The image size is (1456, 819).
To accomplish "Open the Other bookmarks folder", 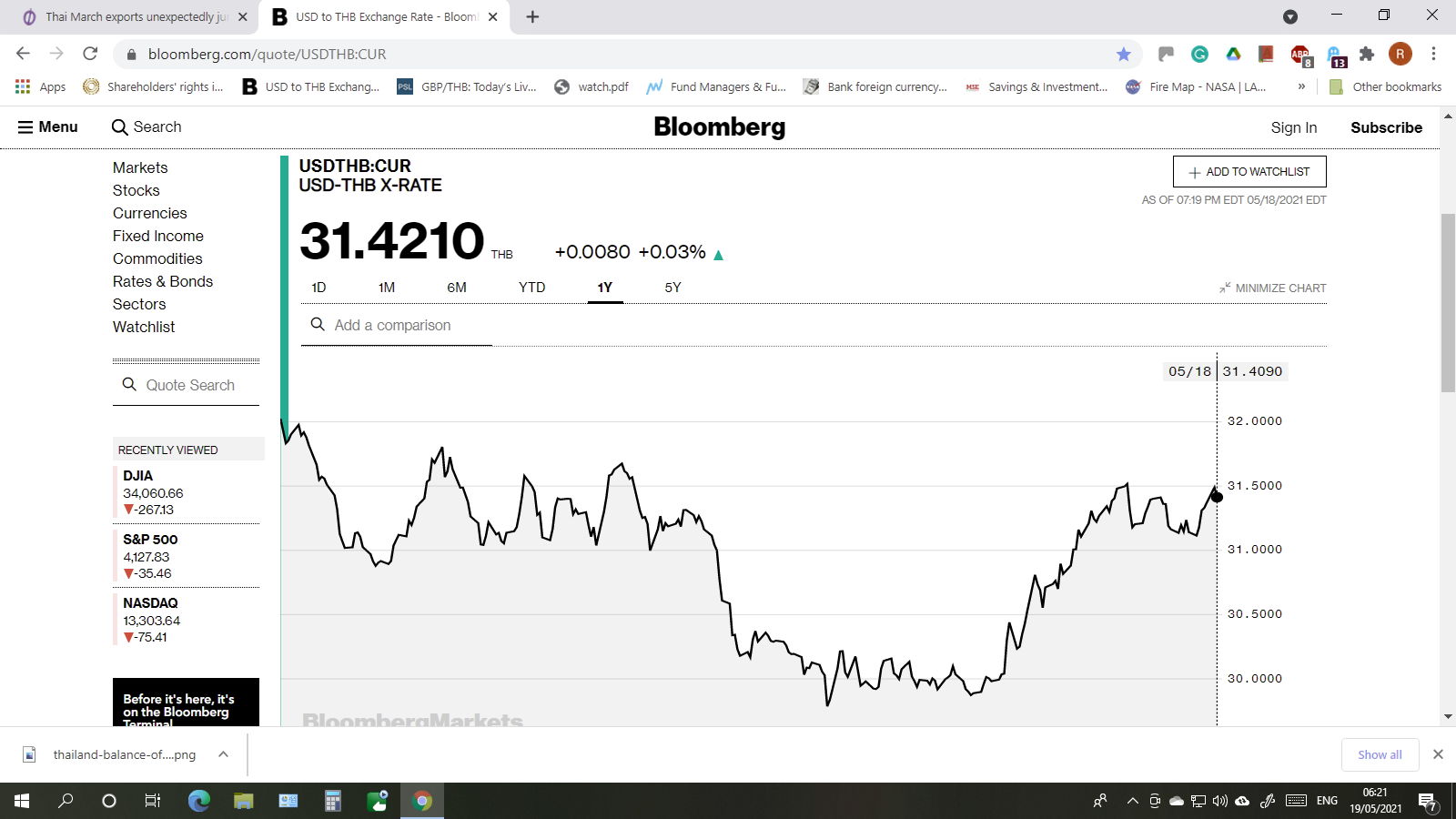I will [1386, 86].
